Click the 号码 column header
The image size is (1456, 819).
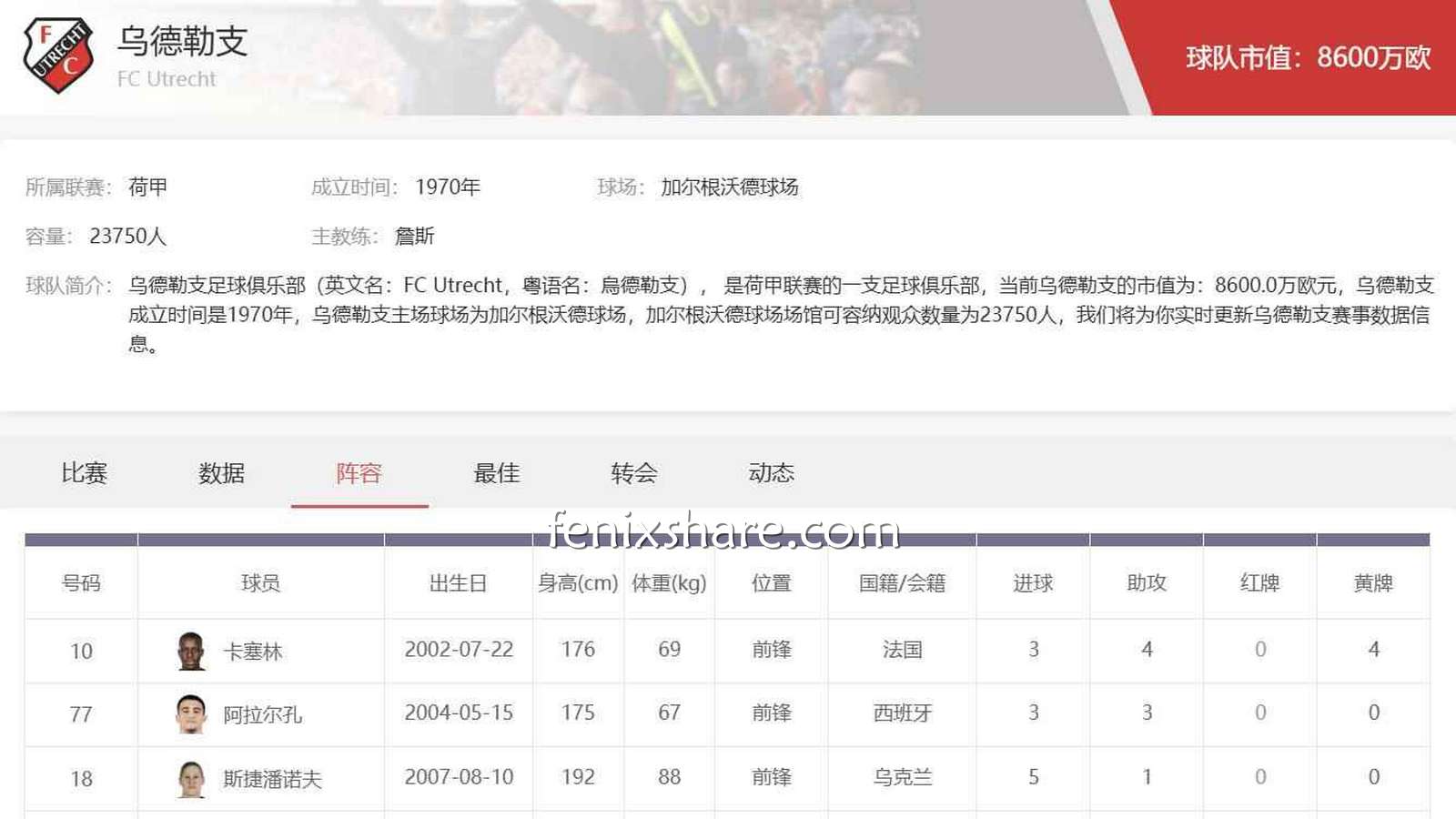pyautogui.click(x=81, y=583)
